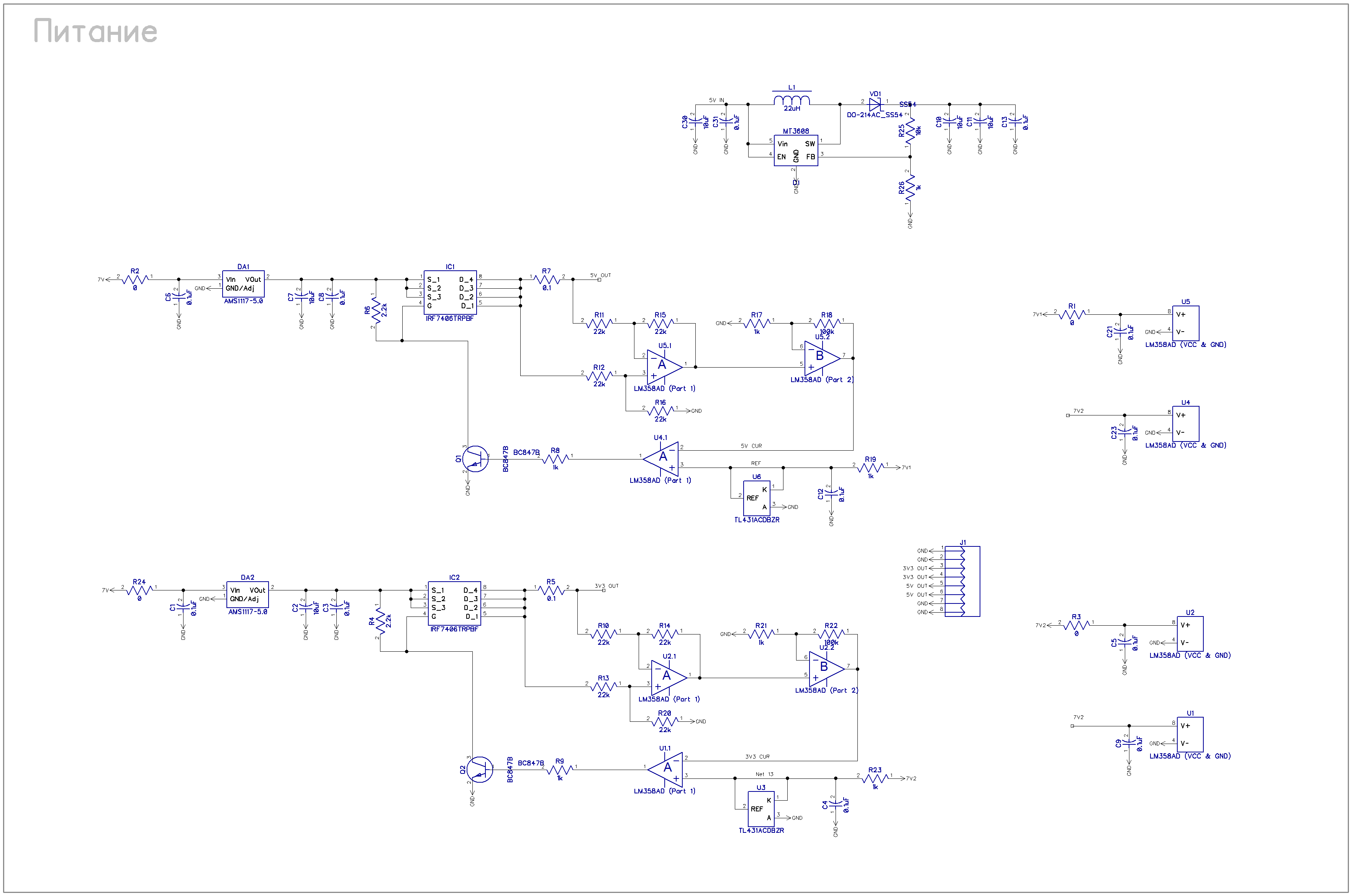Screen dimensions: 1352x896
Task: Select U6 TL431ACDBZR reference block
Action: point(756,498)
